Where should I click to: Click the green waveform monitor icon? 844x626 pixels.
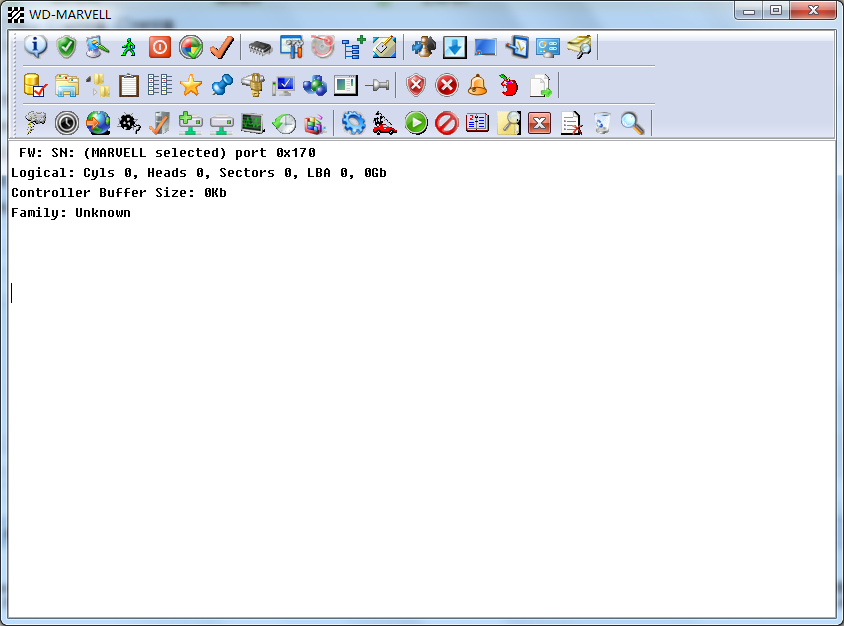[252, 123]
